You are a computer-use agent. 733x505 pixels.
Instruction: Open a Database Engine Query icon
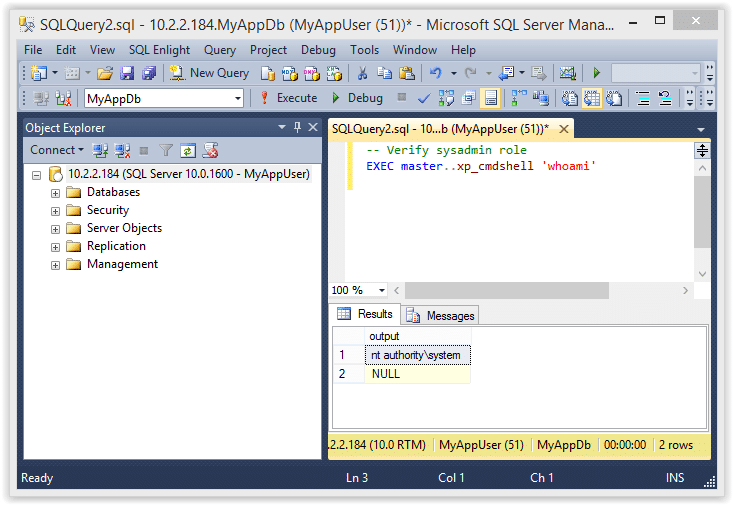[267, 73]
